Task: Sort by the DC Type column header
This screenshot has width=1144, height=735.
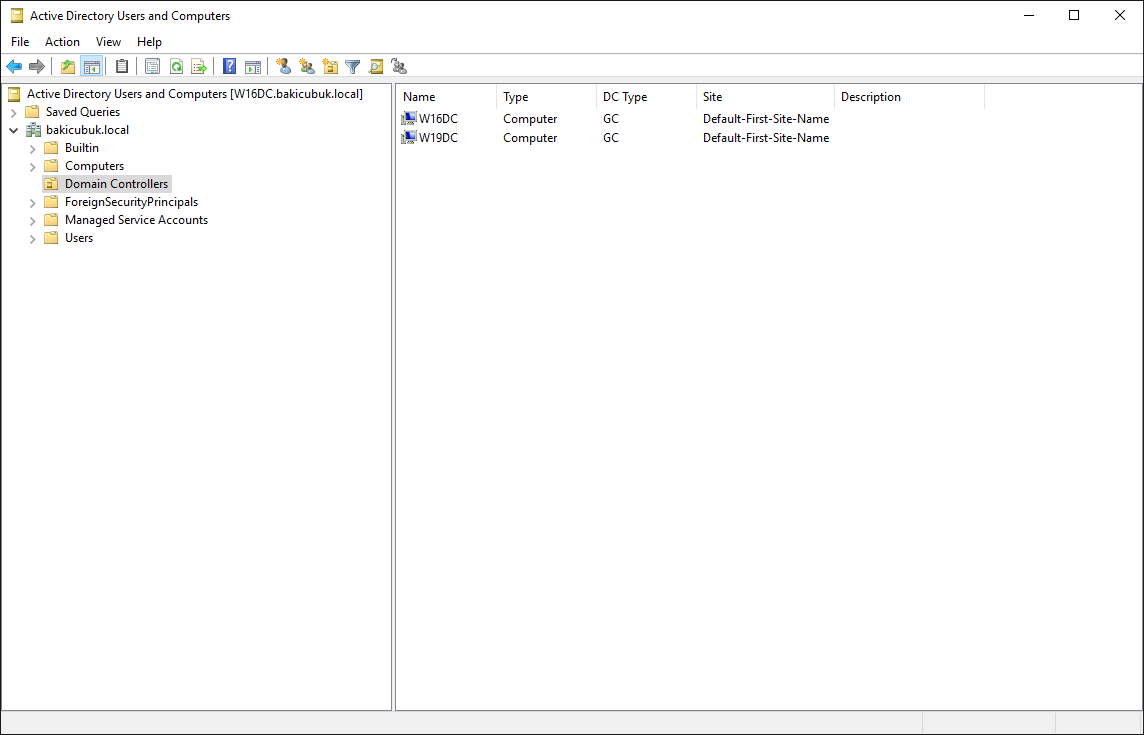Action: coord(646,97)
